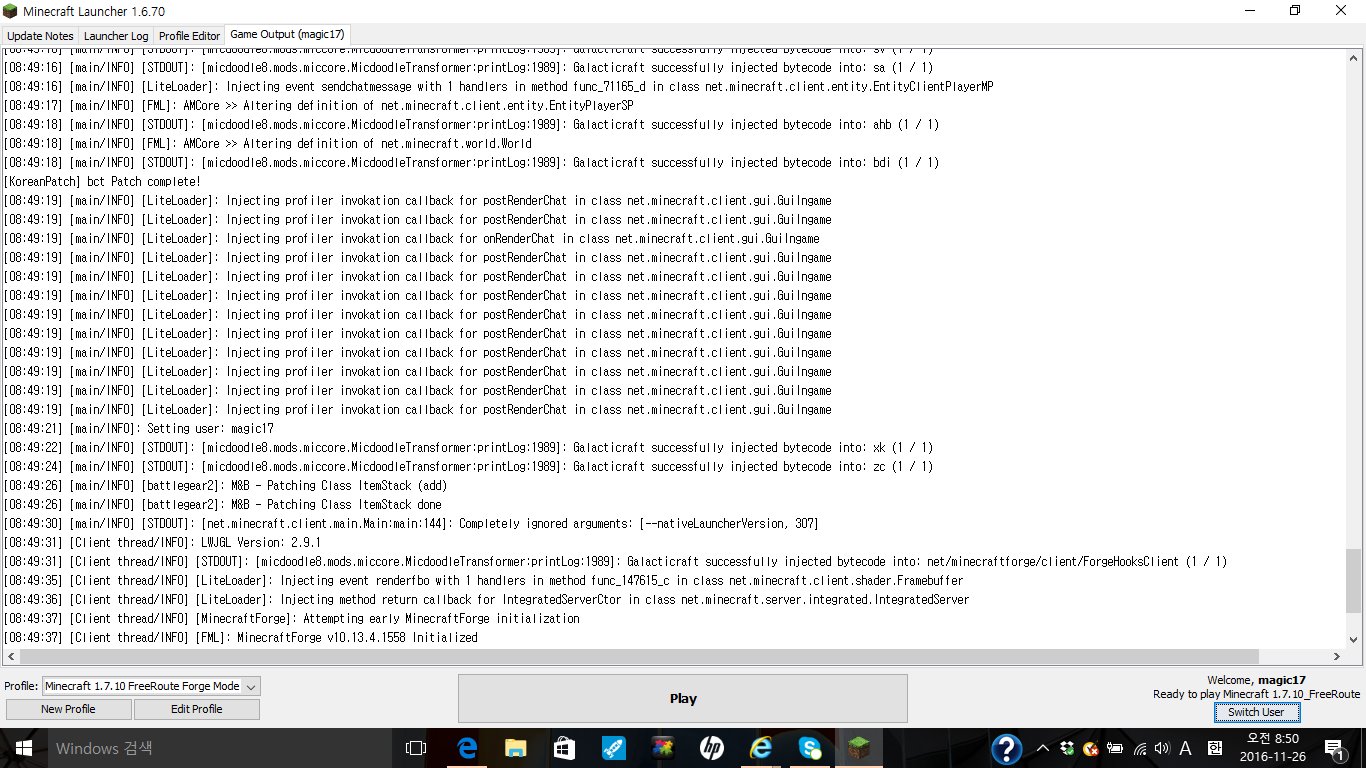Click the vertical scrollbar thumb in the log
The width and height of the screenshot is (1366, 768).
1354,580
